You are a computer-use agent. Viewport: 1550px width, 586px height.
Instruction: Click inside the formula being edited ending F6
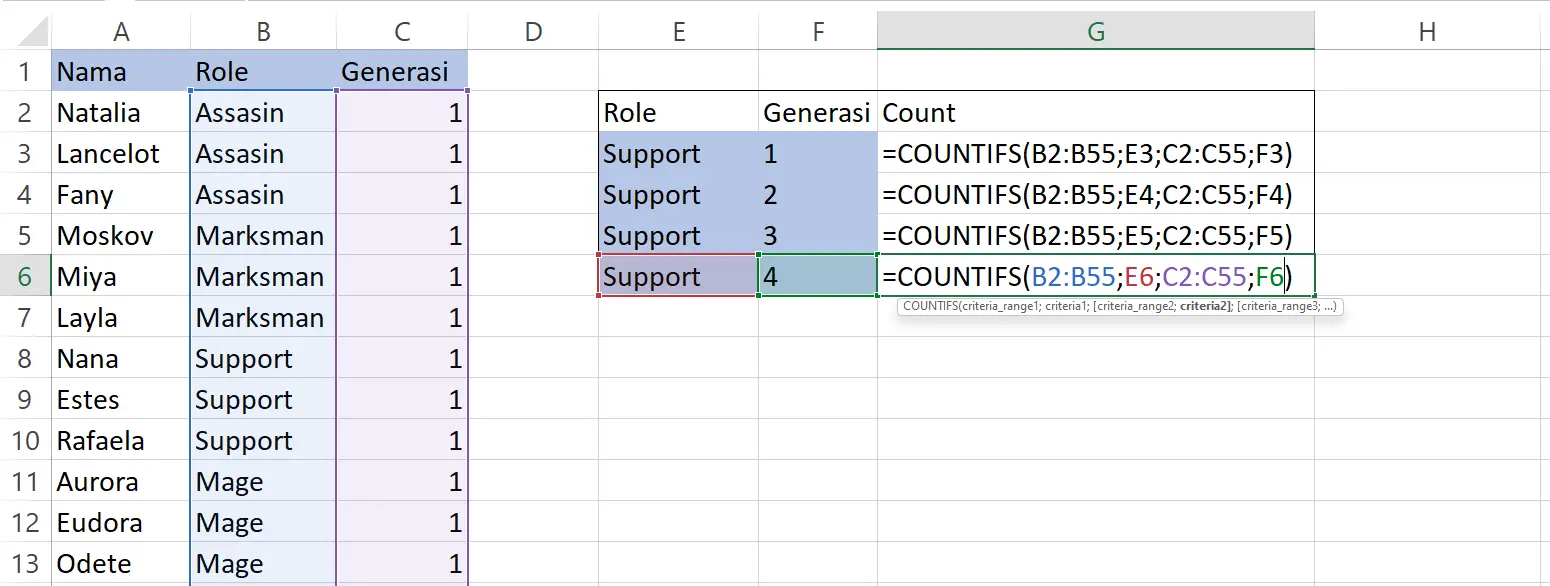(1096, 277)
